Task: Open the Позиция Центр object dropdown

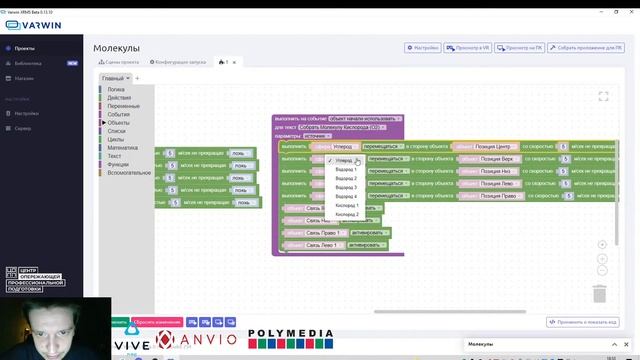Action: click(495, 147)
